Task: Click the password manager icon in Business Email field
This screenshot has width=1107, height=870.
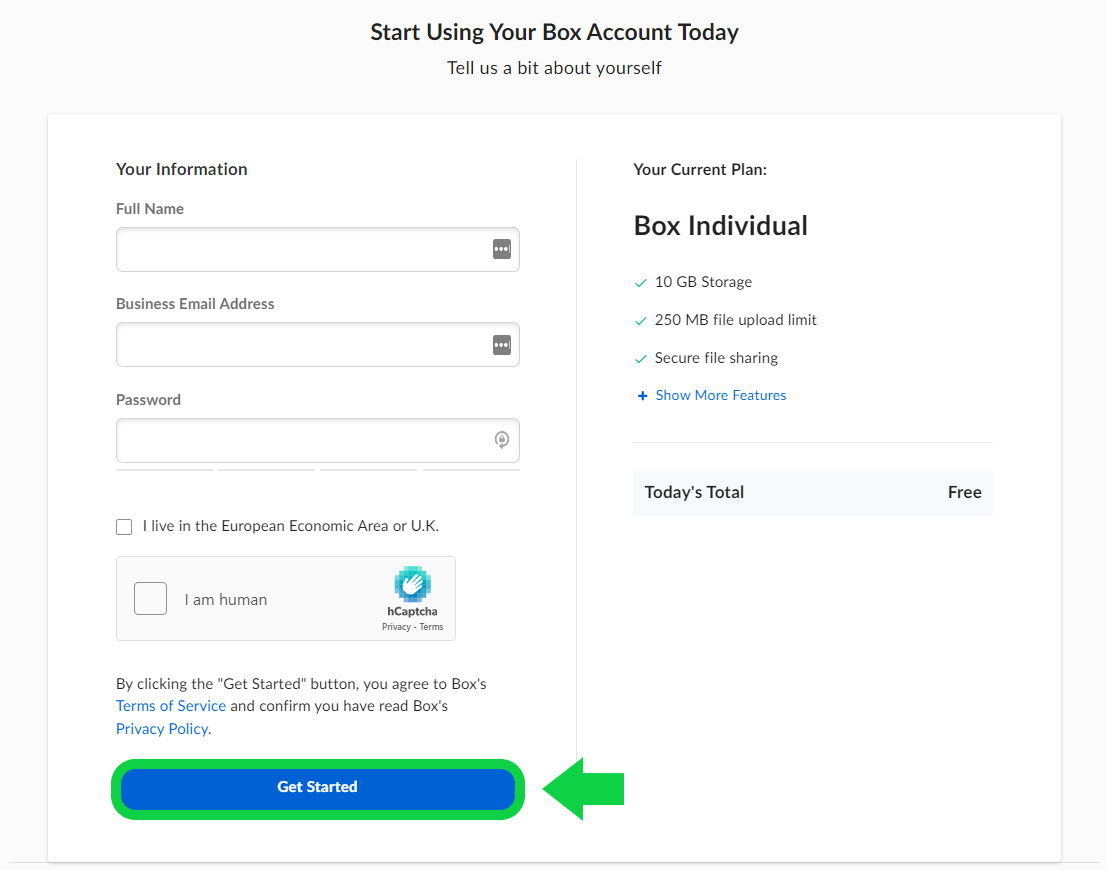Action: tap(501, 345)
